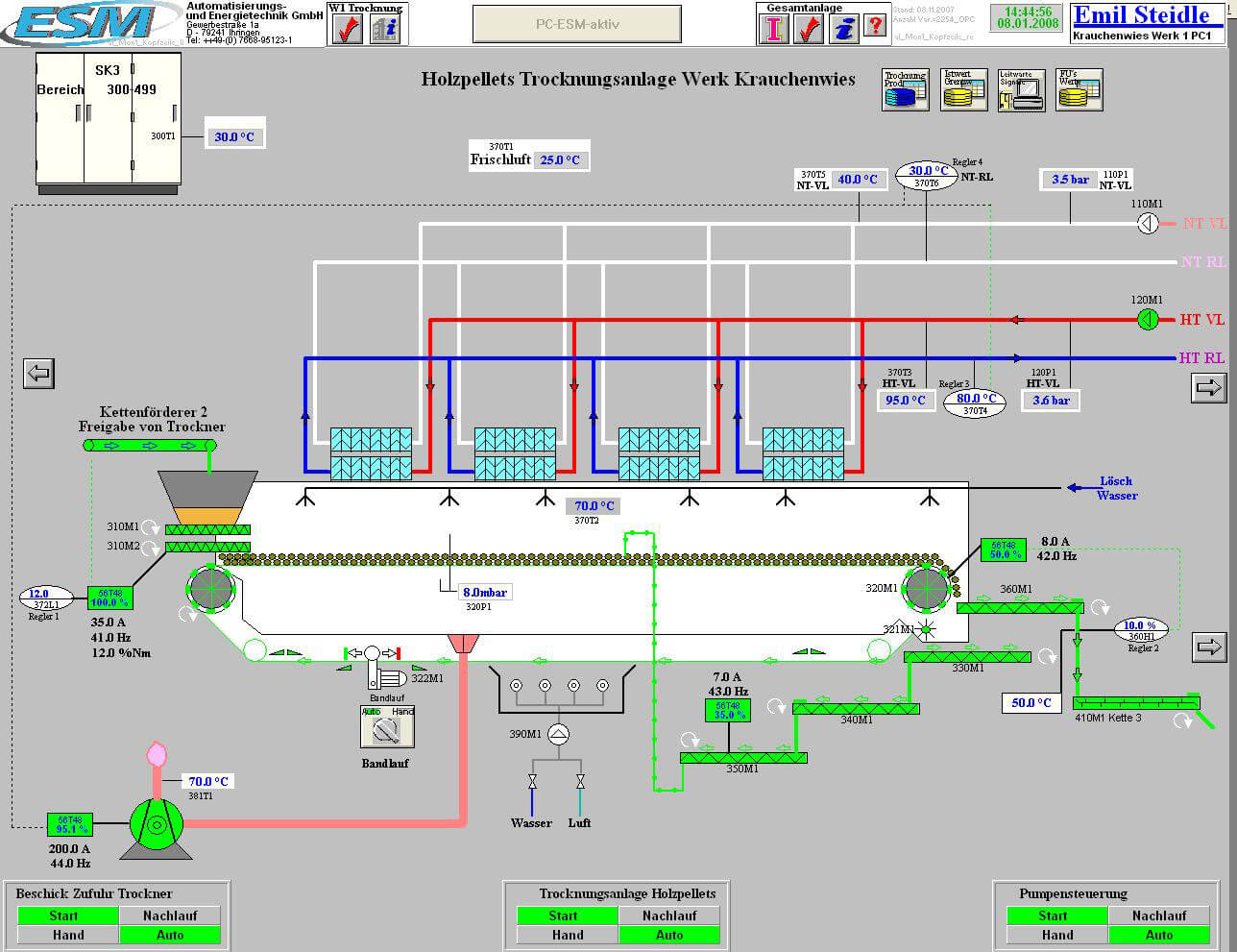
Task: Click the NT-VL 3.5 bar pressure value
Action: pyautogui.click(x=1070, y=180)
